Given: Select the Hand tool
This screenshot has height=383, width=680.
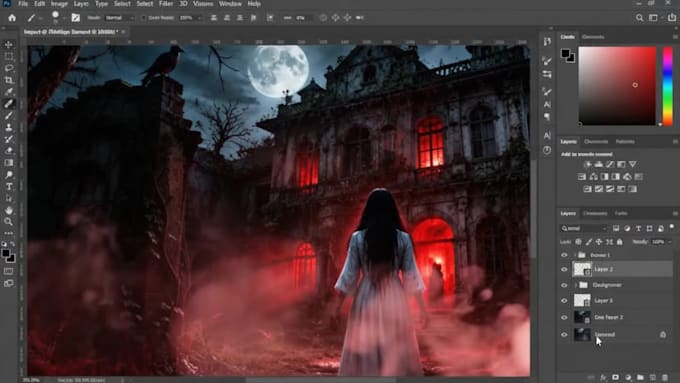Looking at the screenshot, I should point(9,210).
